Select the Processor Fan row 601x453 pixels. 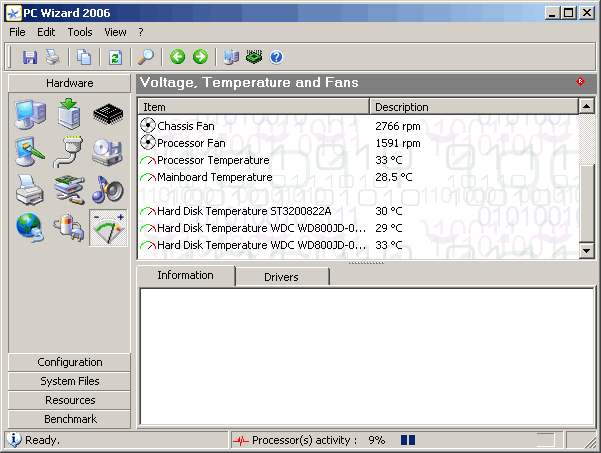[x=358, y=143]
